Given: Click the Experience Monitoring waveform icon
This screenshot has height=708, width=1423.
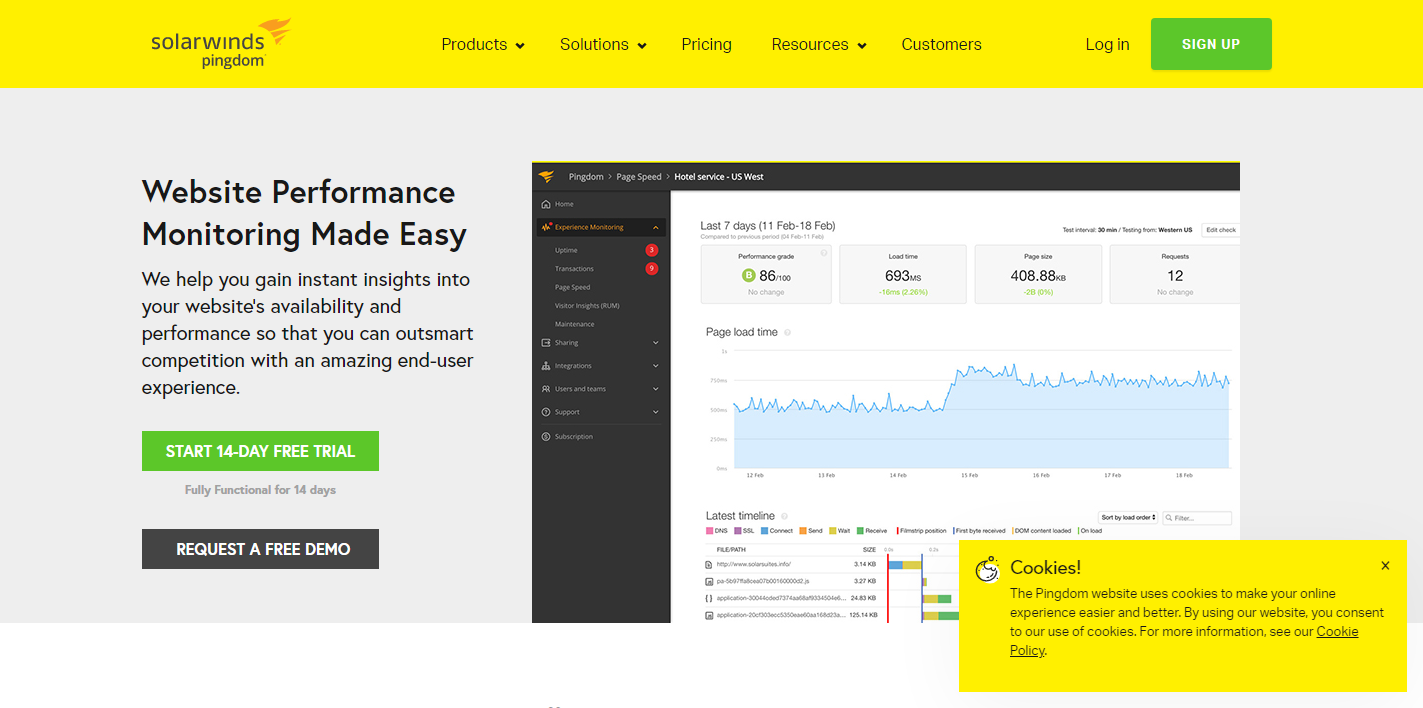Looking at the screenshot, I should tap(546, 227).
